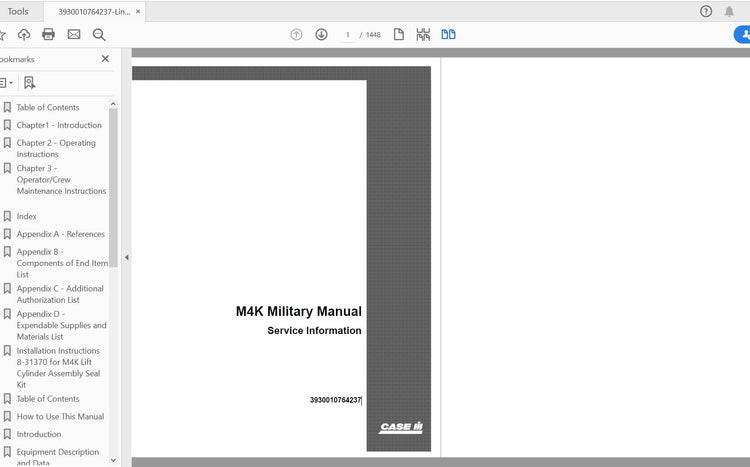
Task: Collapse the navigation pane arrow
Action: [x=127, y=257]
